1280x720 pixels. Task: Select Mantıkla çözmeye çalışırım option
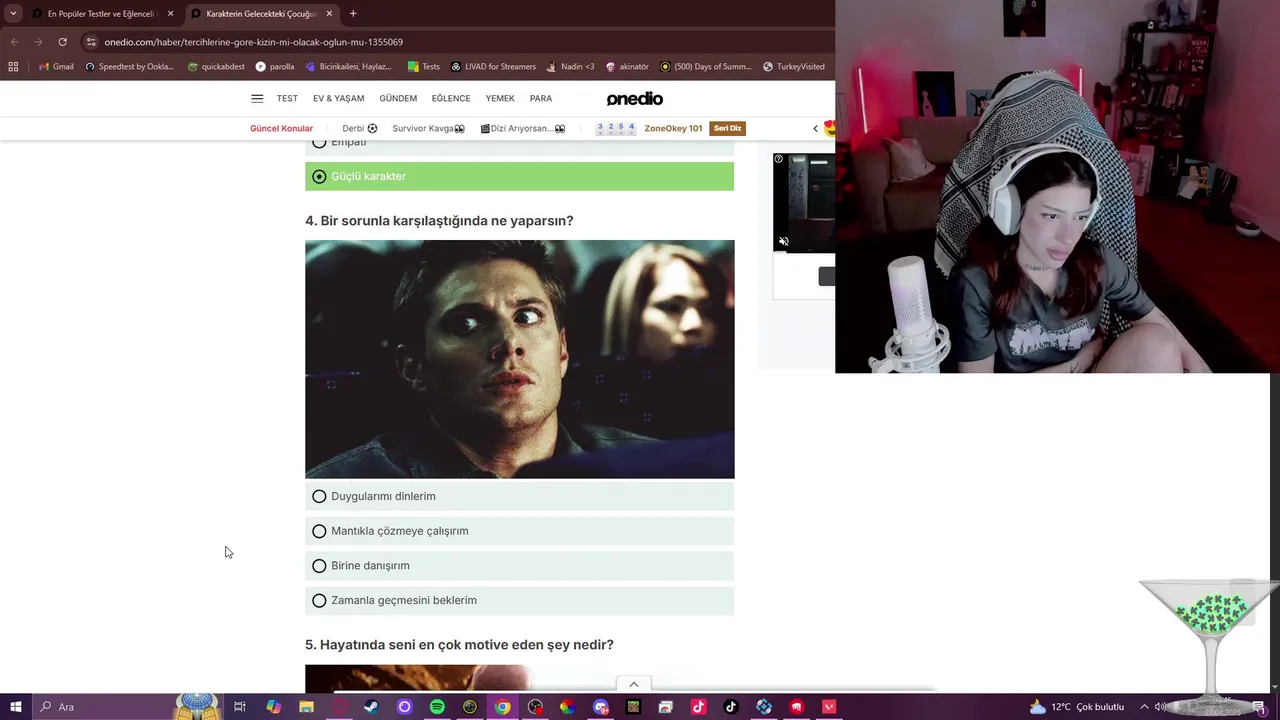[519, 531]
